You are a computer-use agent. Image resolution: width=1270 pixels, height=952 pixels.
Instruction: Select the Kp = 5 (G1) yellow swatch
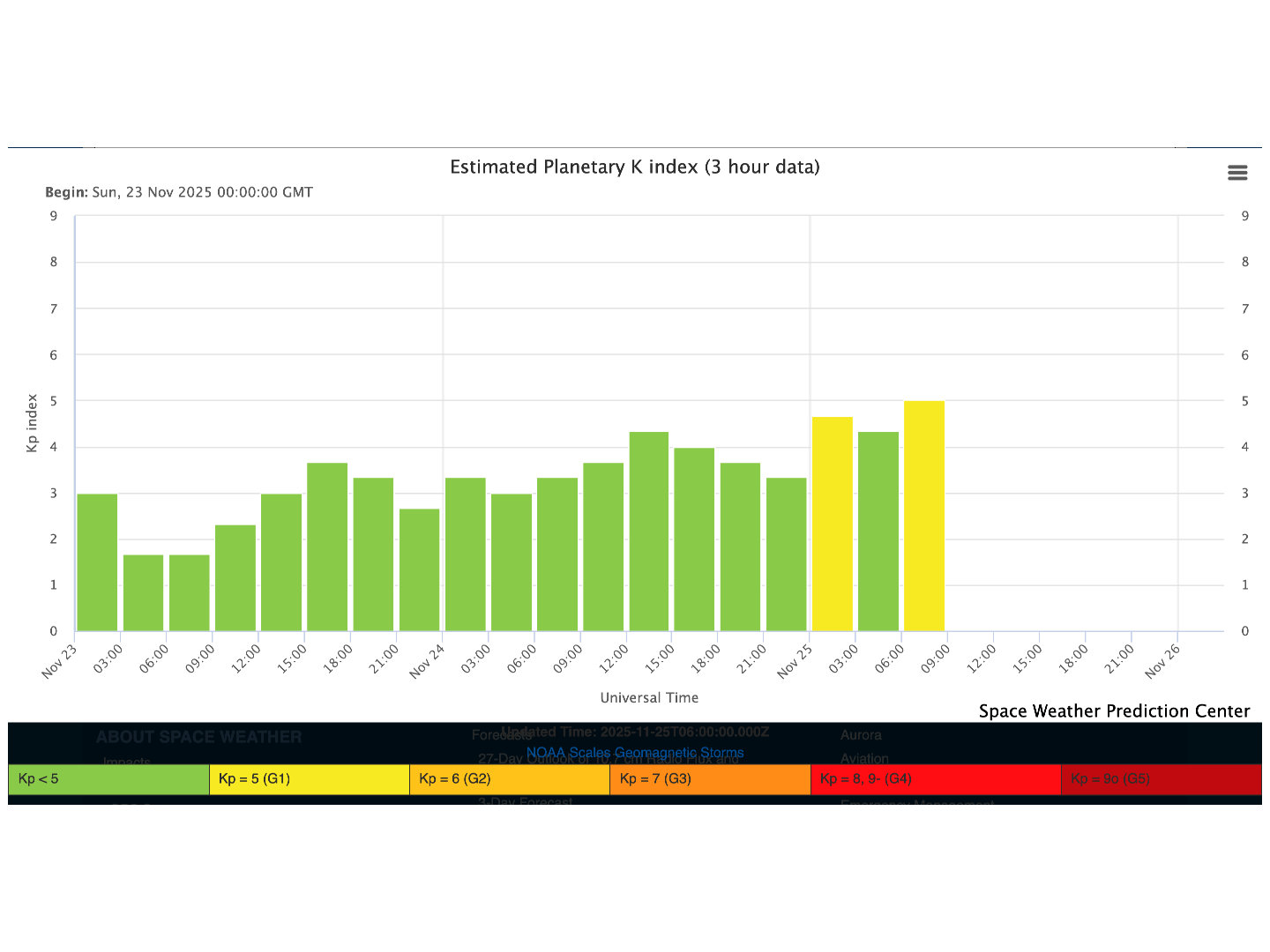coord(309,779)
